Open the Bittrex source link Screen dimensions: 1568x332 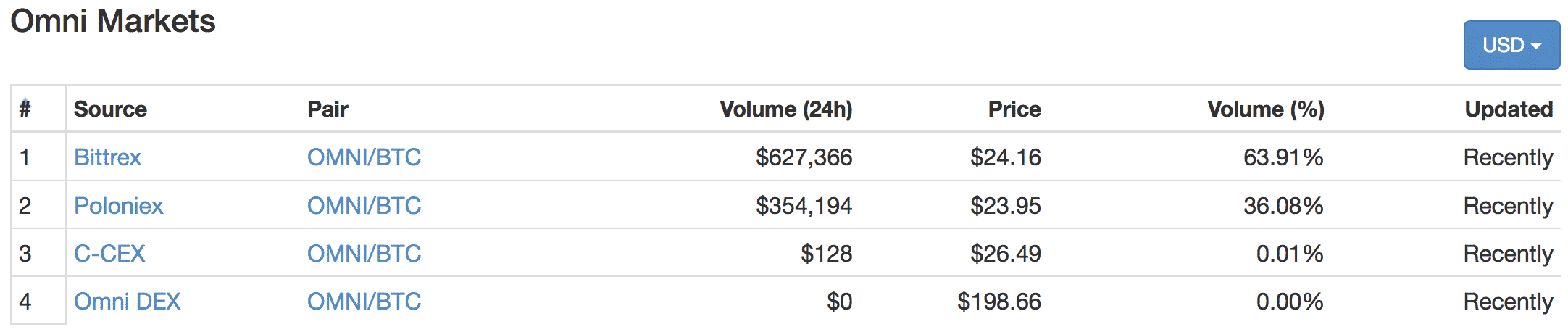tap(107, 157)
